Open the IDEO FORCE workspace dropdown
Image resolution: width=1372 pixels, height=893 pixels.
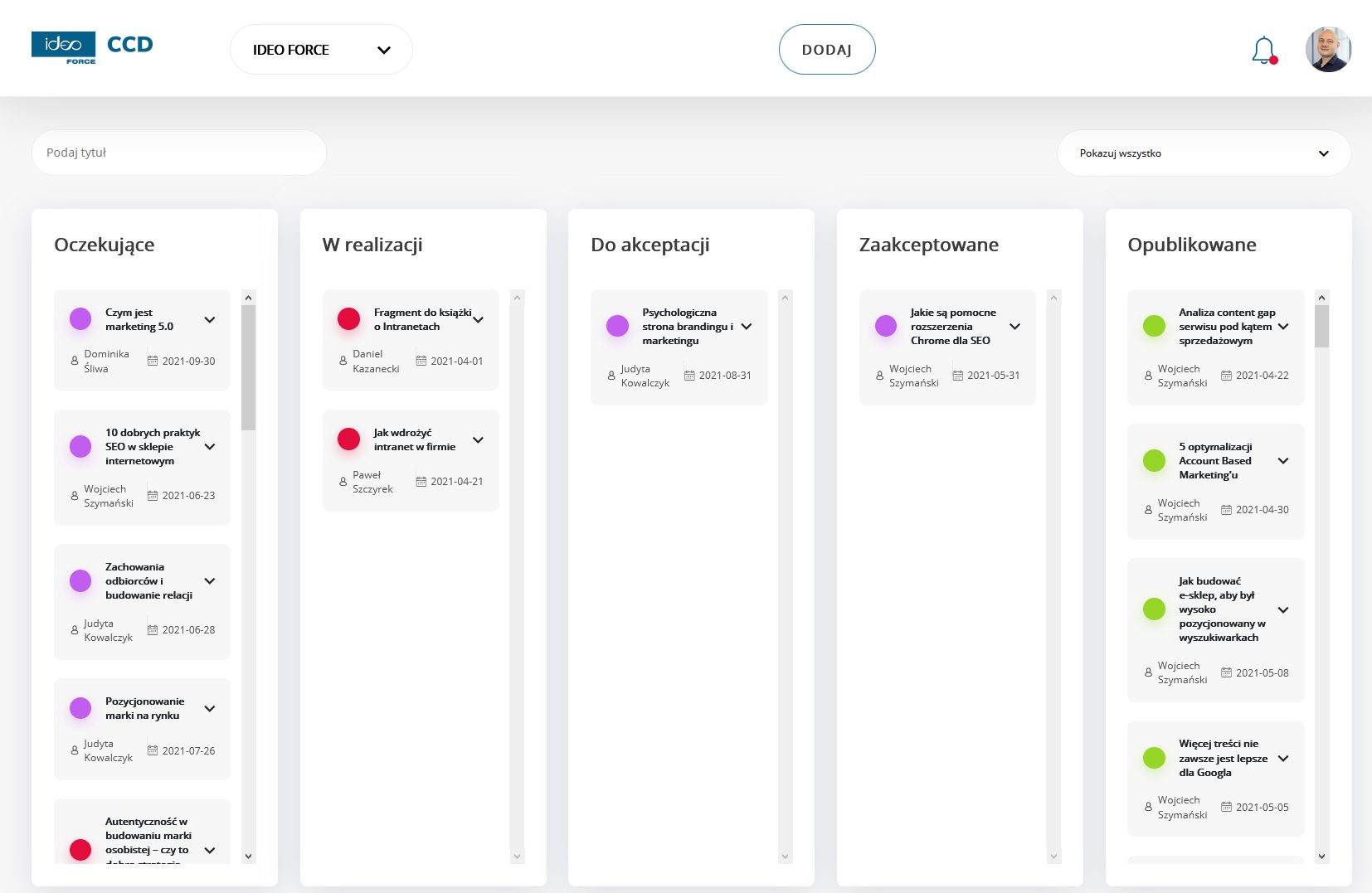(321, 50)
